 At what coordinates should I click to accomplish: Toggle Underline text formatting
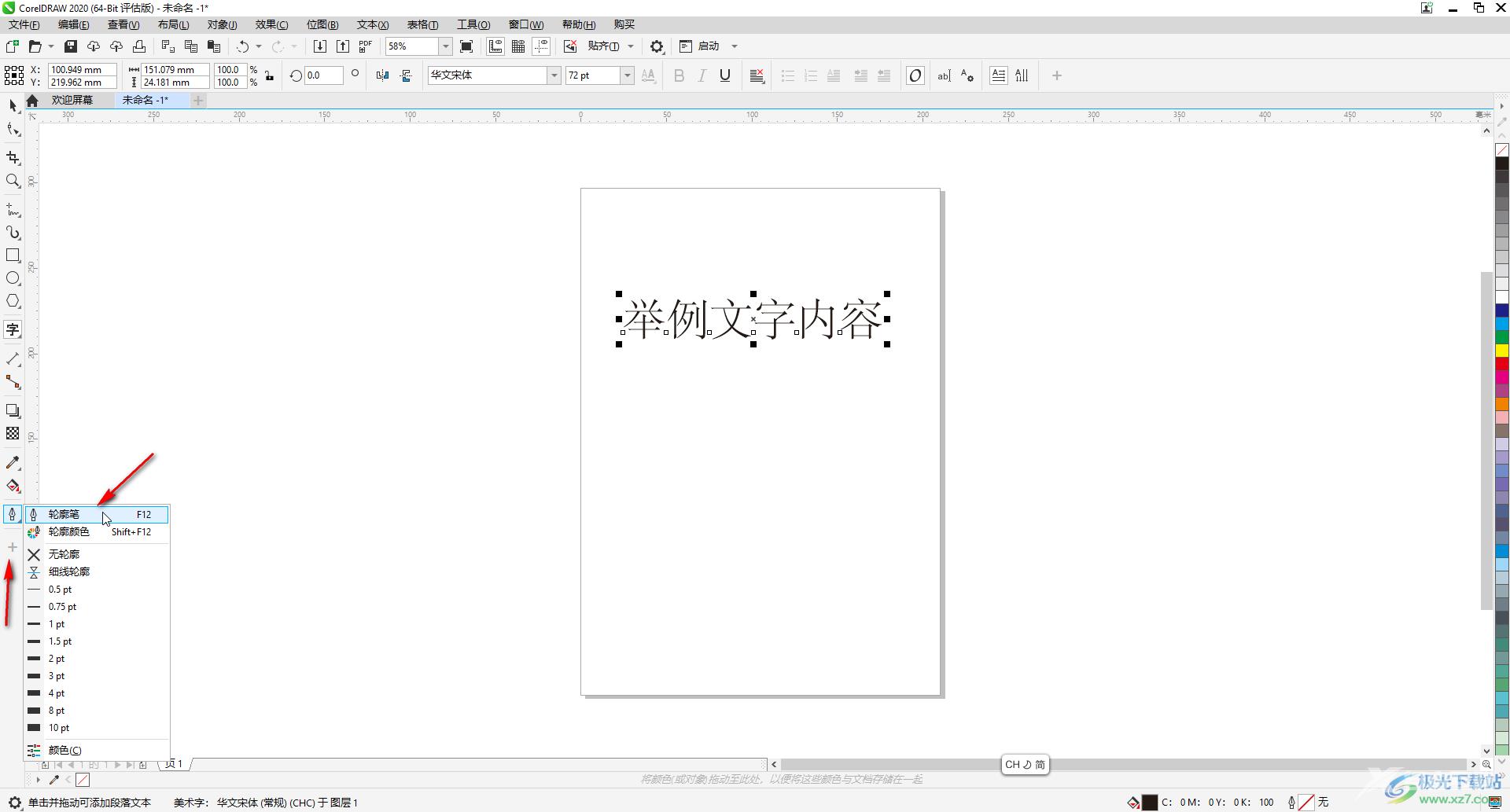pyautogui.click(x=725, y=75)
